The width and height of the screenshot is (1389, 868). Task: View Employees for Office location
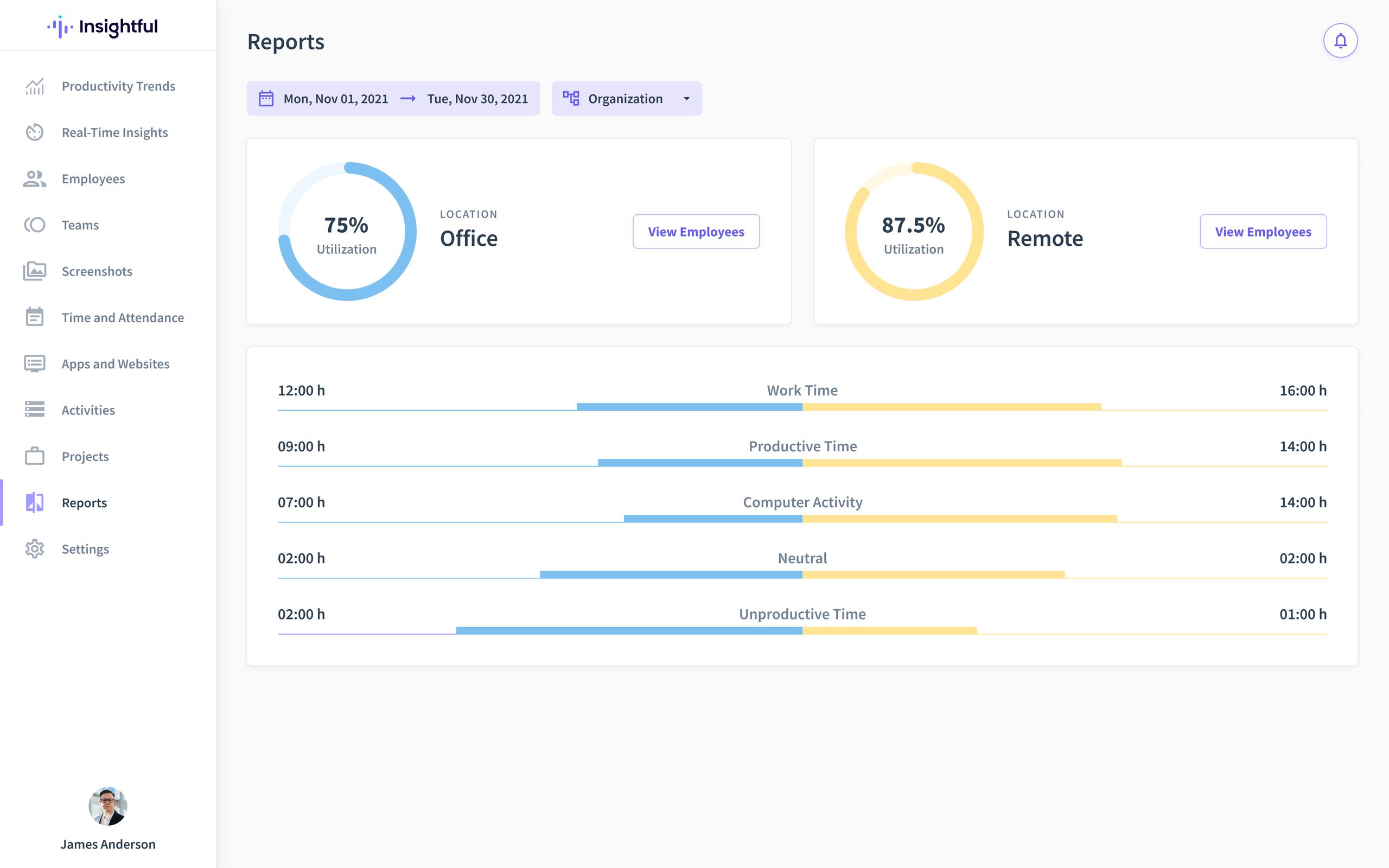696,232
